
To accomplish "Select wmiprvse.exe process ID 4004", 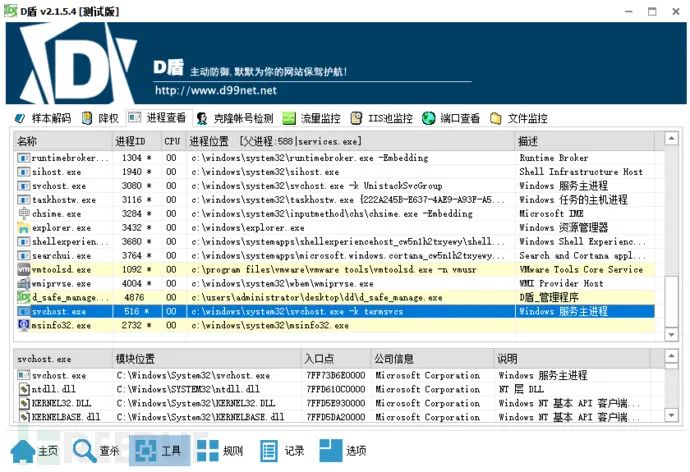I will coord(132,283).
